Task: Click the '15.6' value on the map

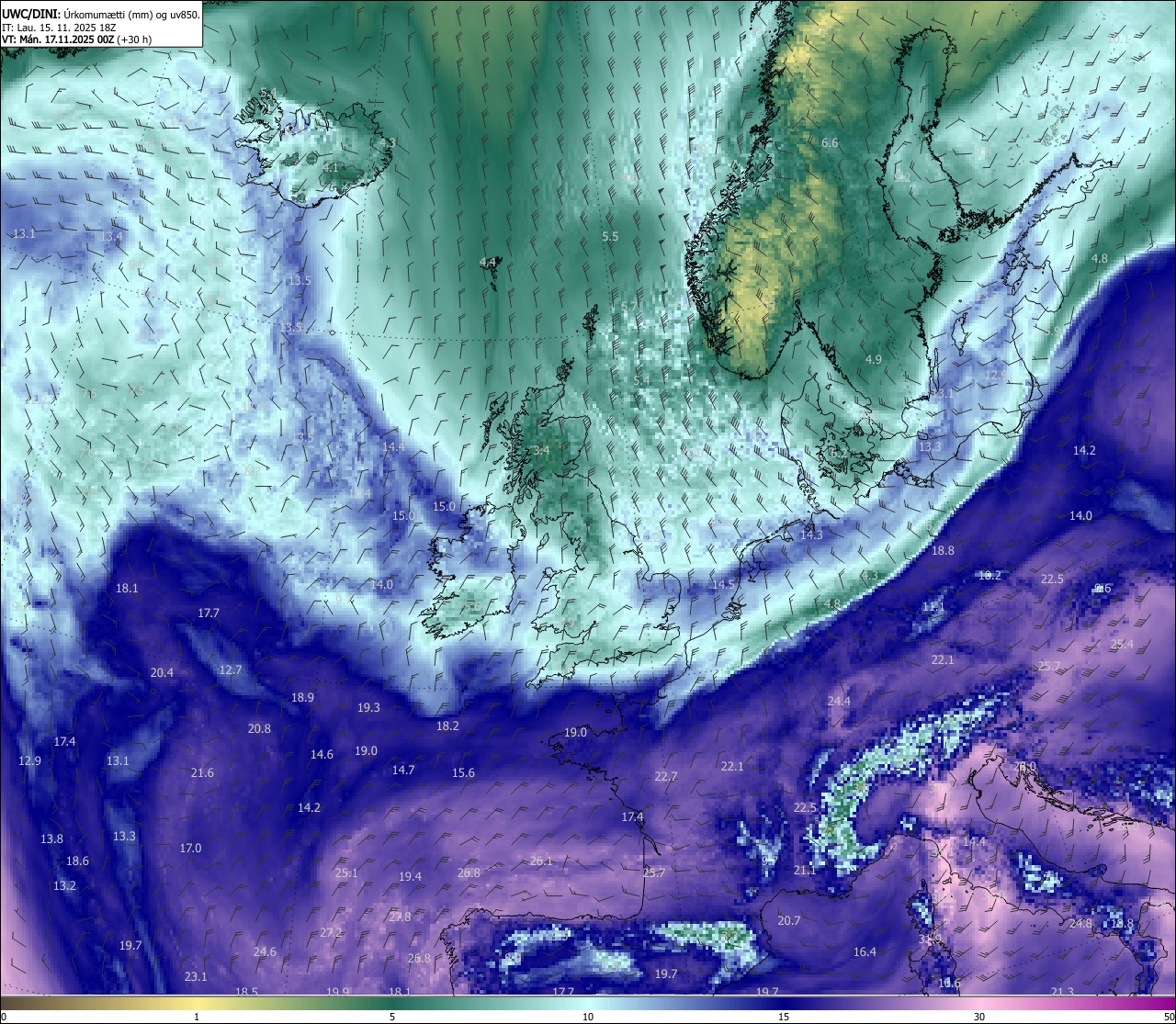Action: [463, 772]
